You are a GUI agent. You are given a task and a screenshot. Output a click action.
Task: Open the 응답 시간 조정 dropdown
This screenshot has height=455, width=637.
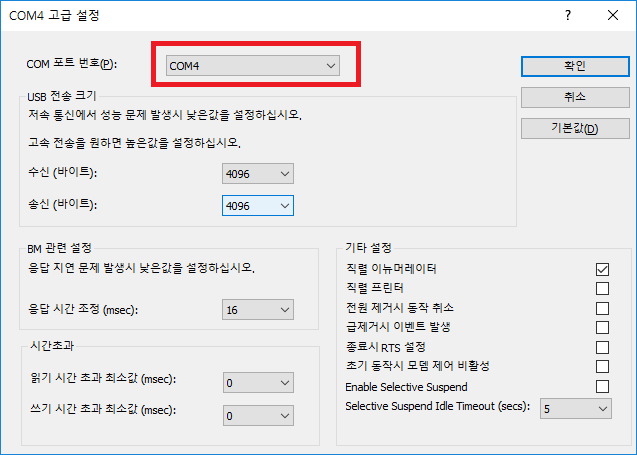[x=258, y=310]
